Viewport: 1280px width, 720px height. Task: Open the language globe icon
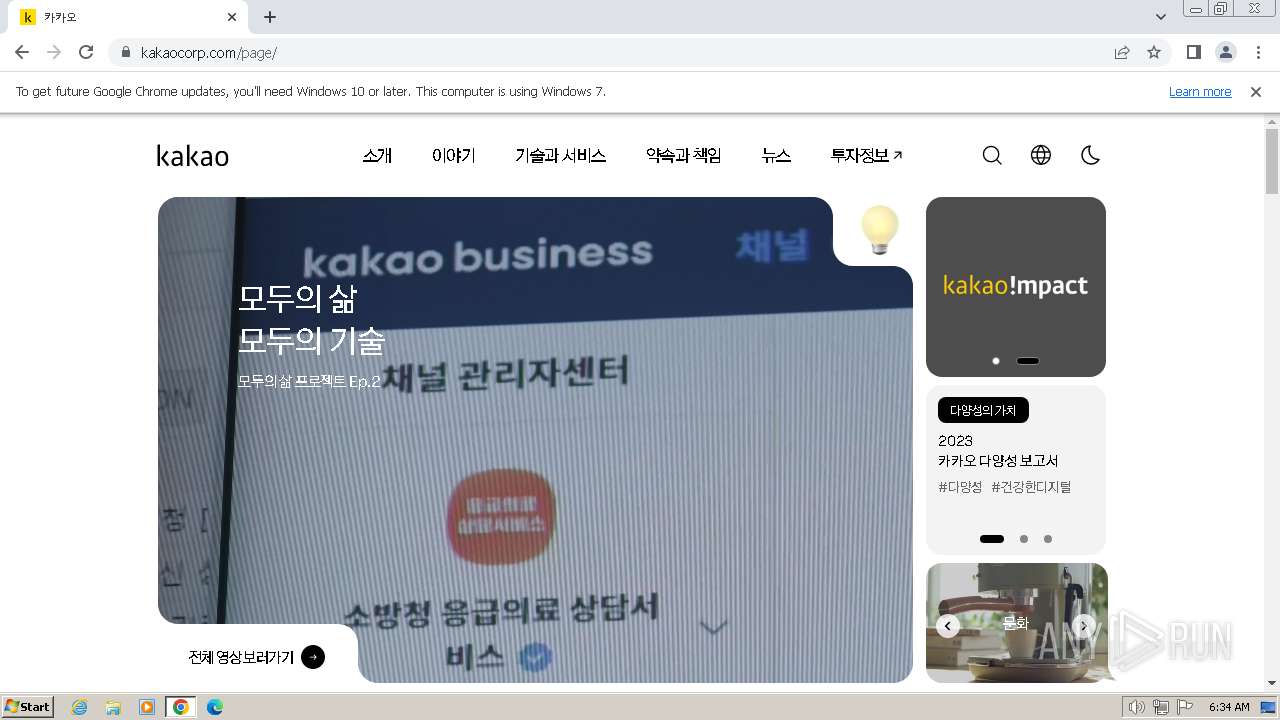[1041, 155]
